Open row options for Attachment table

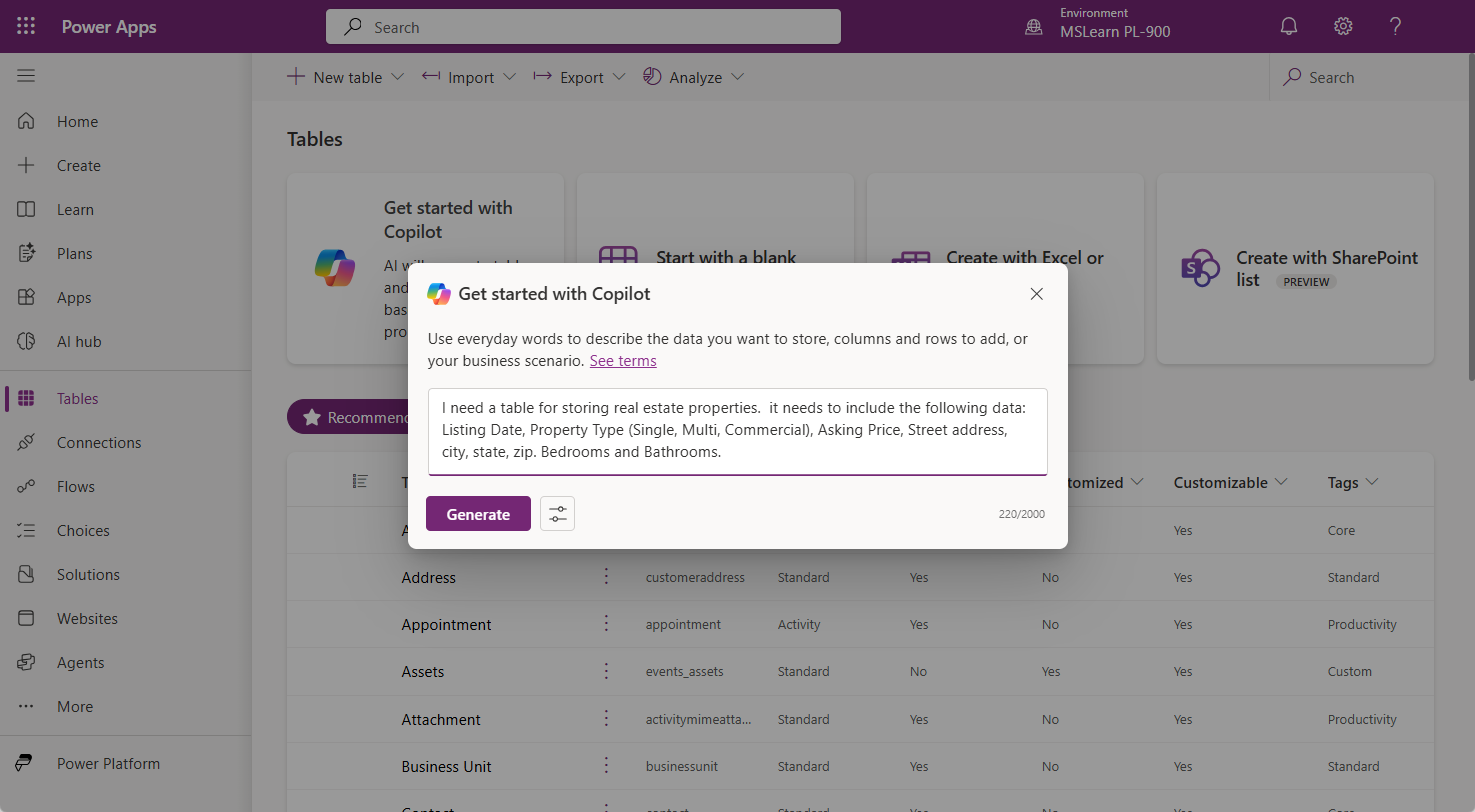pyautogui.click(x=606, y=718)
